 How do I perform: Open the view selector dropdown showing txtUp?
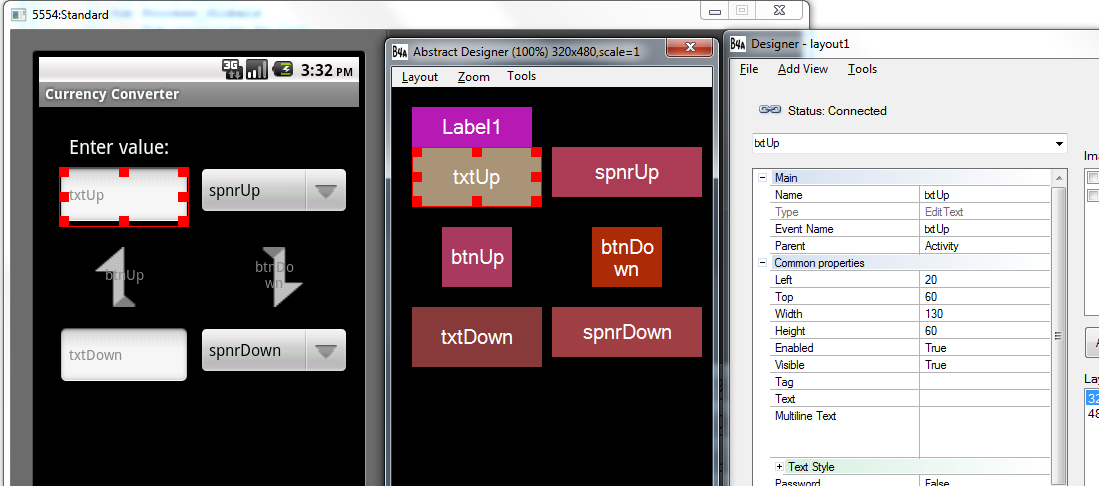click(909, 143)
